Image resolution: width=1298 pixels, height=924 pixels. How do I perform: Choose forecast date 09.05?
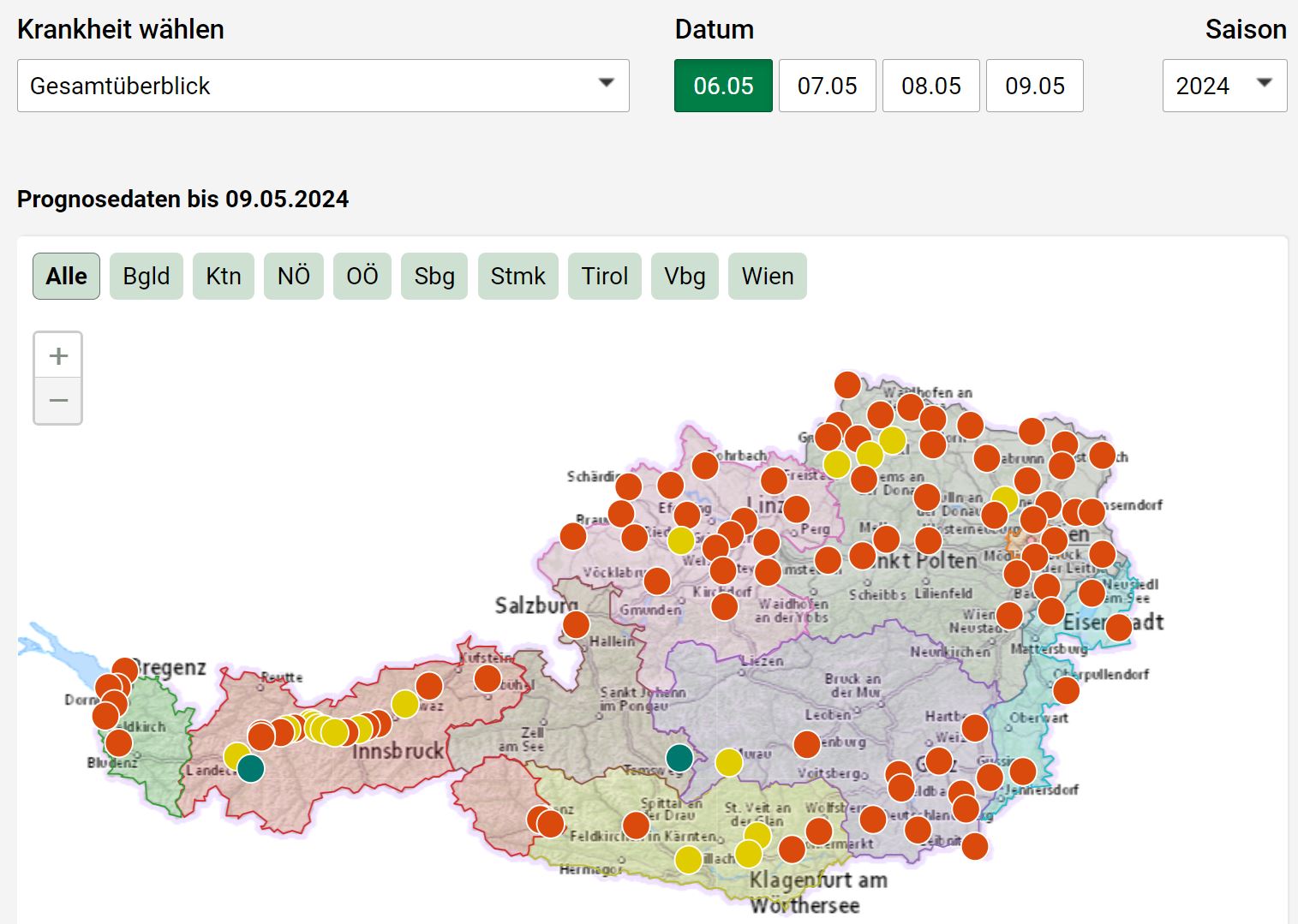point(1034,86)
